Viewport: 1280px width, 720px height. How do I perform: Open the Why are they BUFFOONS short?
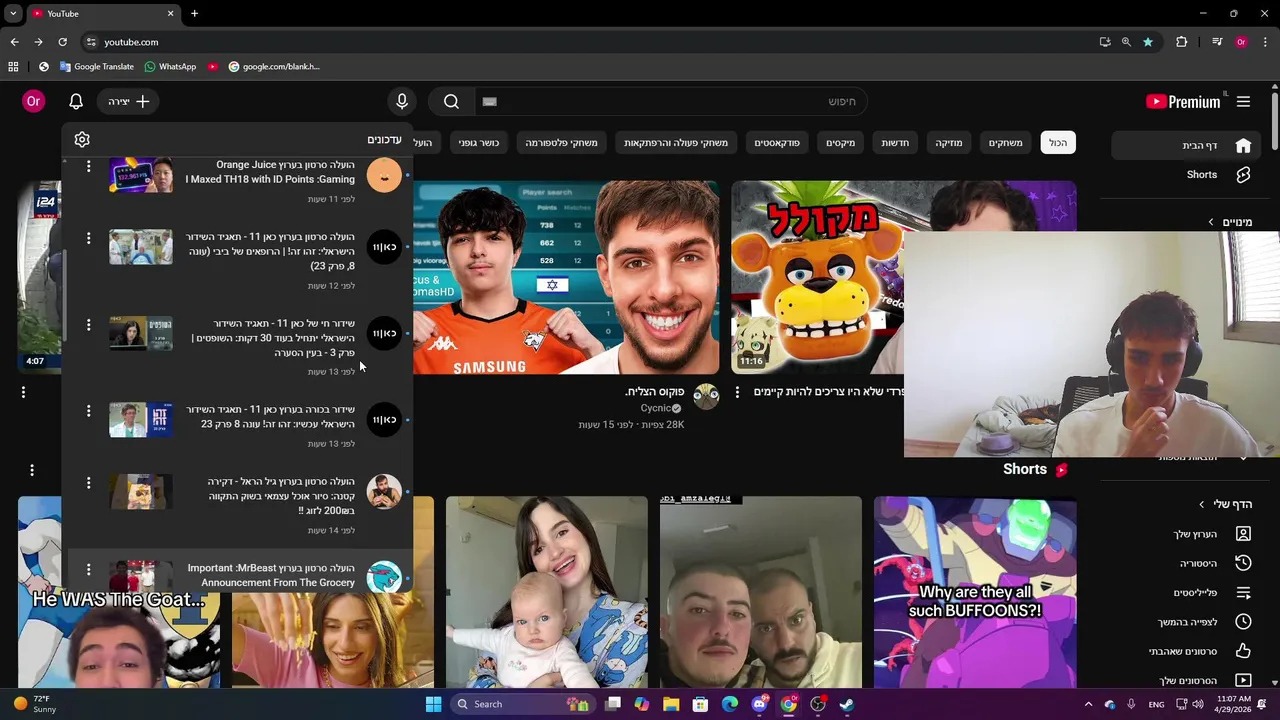[975, 592]
